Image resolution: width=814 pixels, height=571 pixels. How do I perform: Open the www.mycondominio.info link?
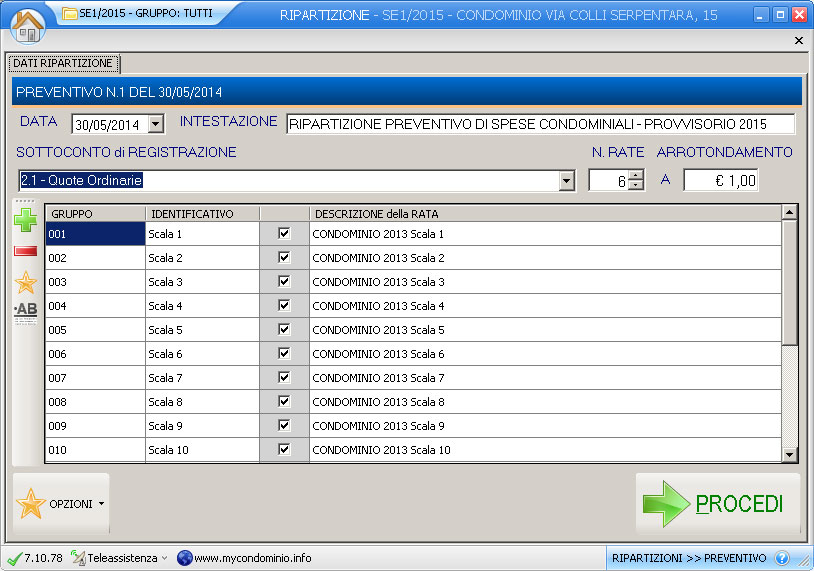pos(252,558)
